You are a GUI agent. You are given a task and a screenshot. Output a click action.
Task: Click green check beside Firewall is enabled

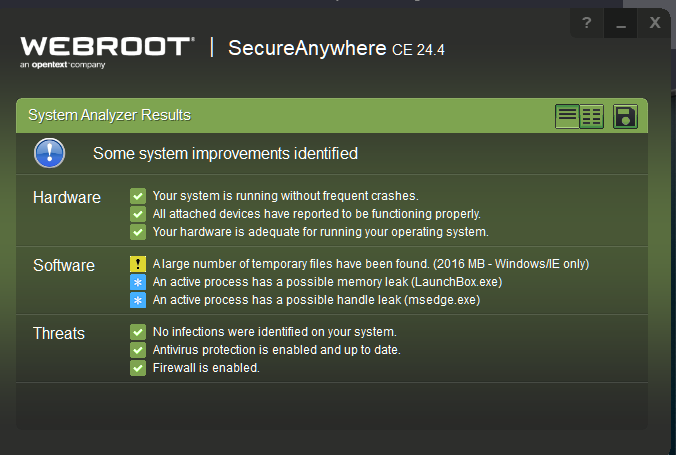coord(138,368)
